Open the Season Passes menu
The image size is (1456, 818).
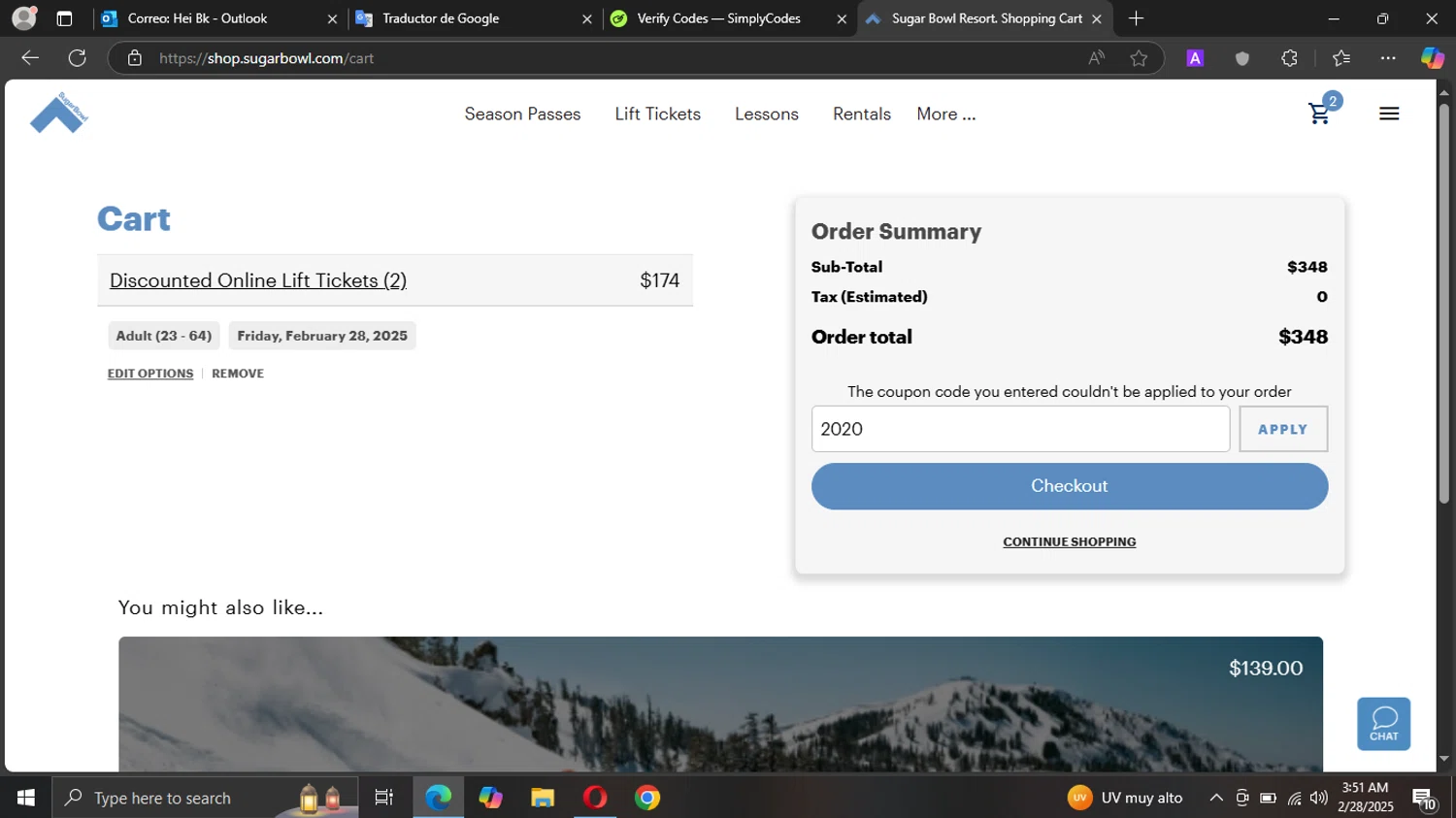tap(522, 114)
